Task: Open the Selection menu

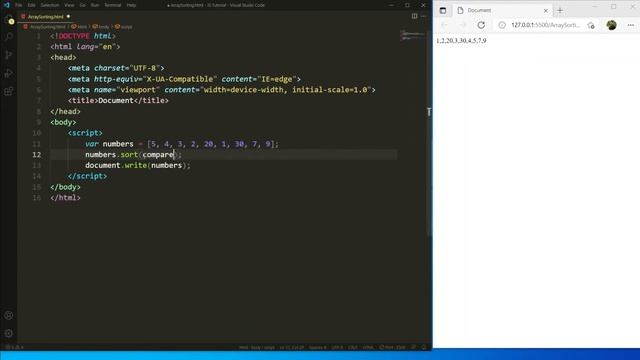Action: click(x=50, y=5)
